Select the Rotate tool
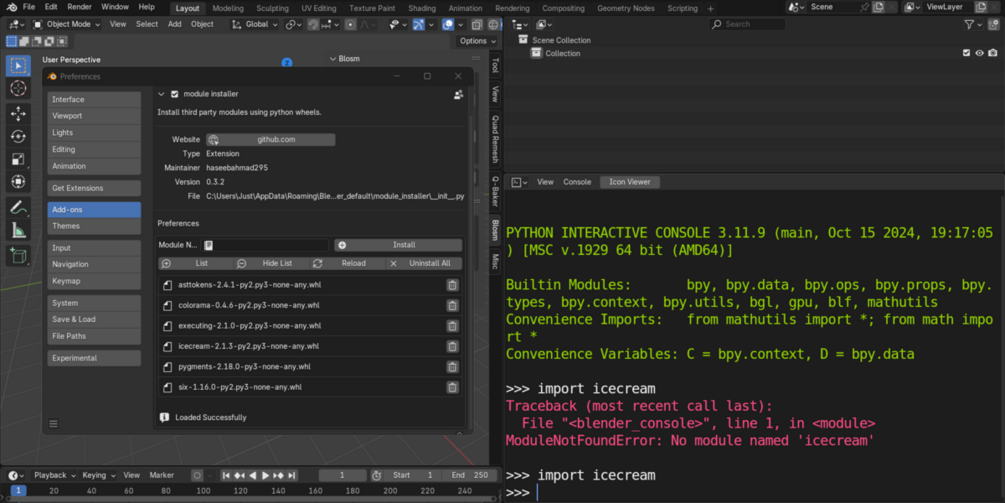1005x503 pixels. click(18, 136)
